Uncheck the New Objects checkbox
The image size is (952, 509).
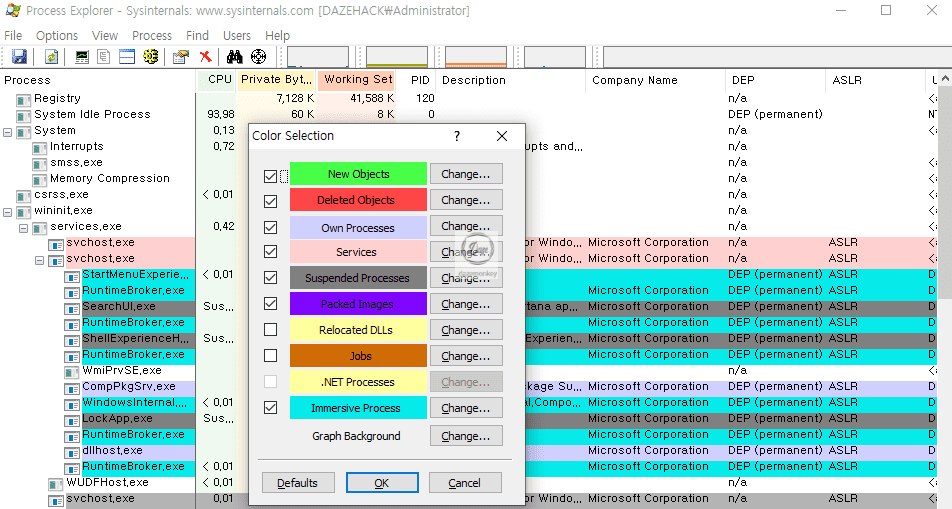click(271, 176)
